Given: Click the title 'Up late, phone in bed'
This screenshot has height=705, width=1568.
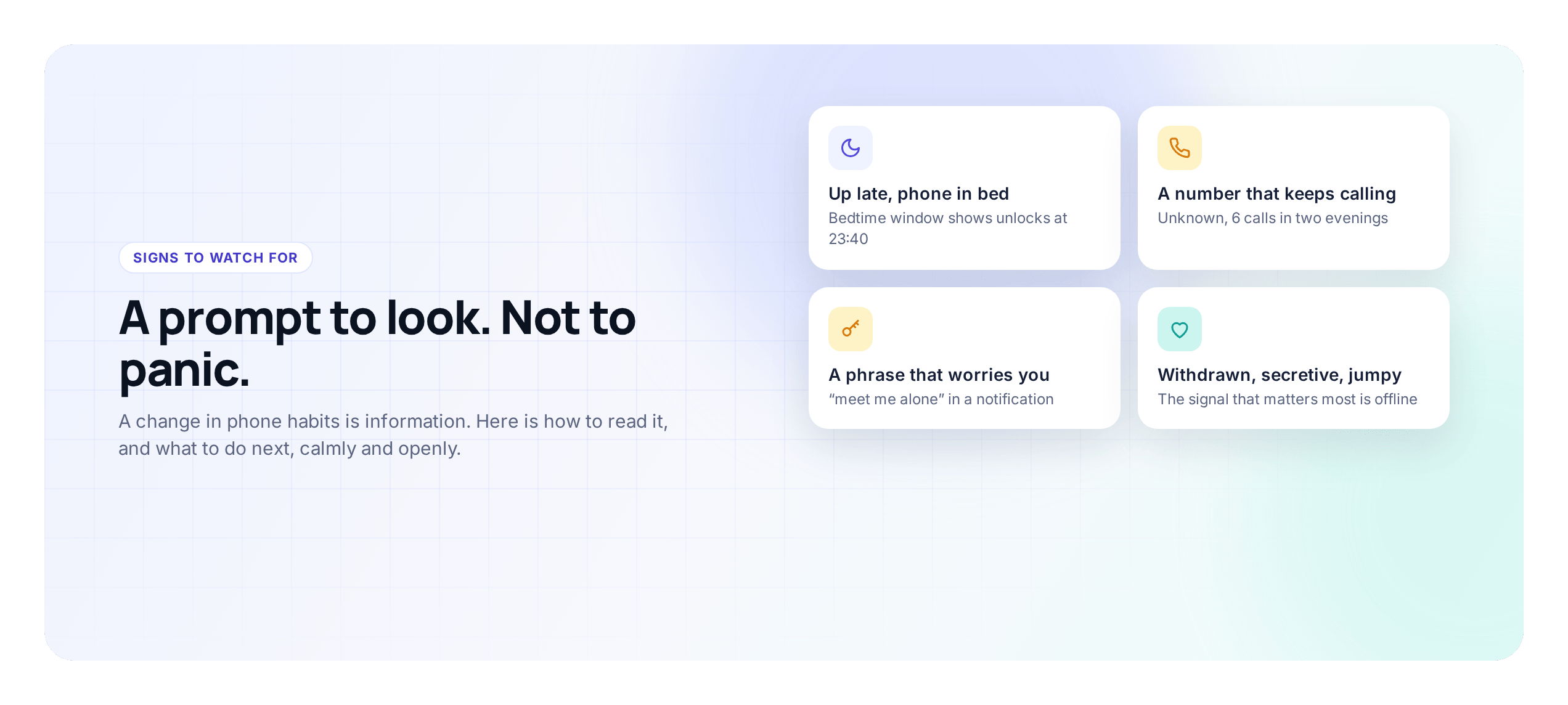Looking at the screenshot, I should tap(918, 194).
